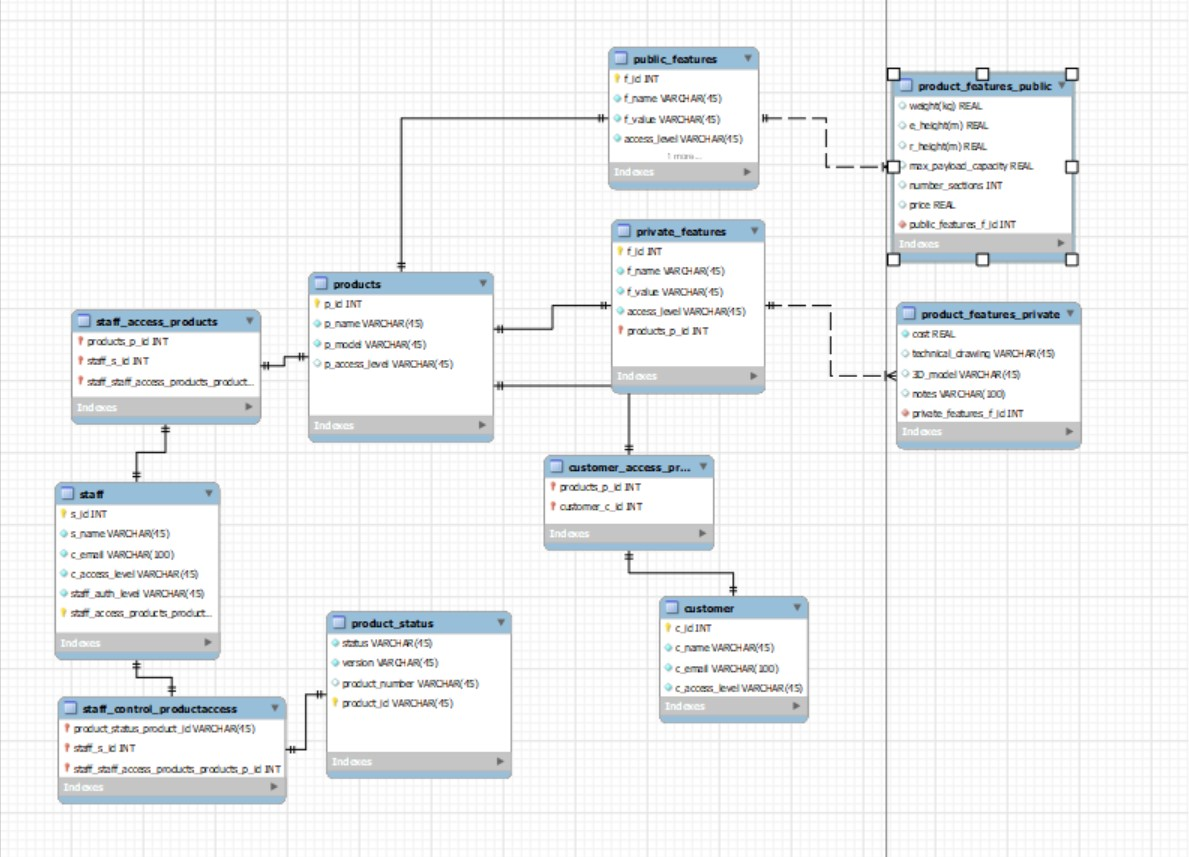Click the table icon on the customer header
Image resolution: width=1189 pixels, height=857 pixels.
(x=672, y=607)
